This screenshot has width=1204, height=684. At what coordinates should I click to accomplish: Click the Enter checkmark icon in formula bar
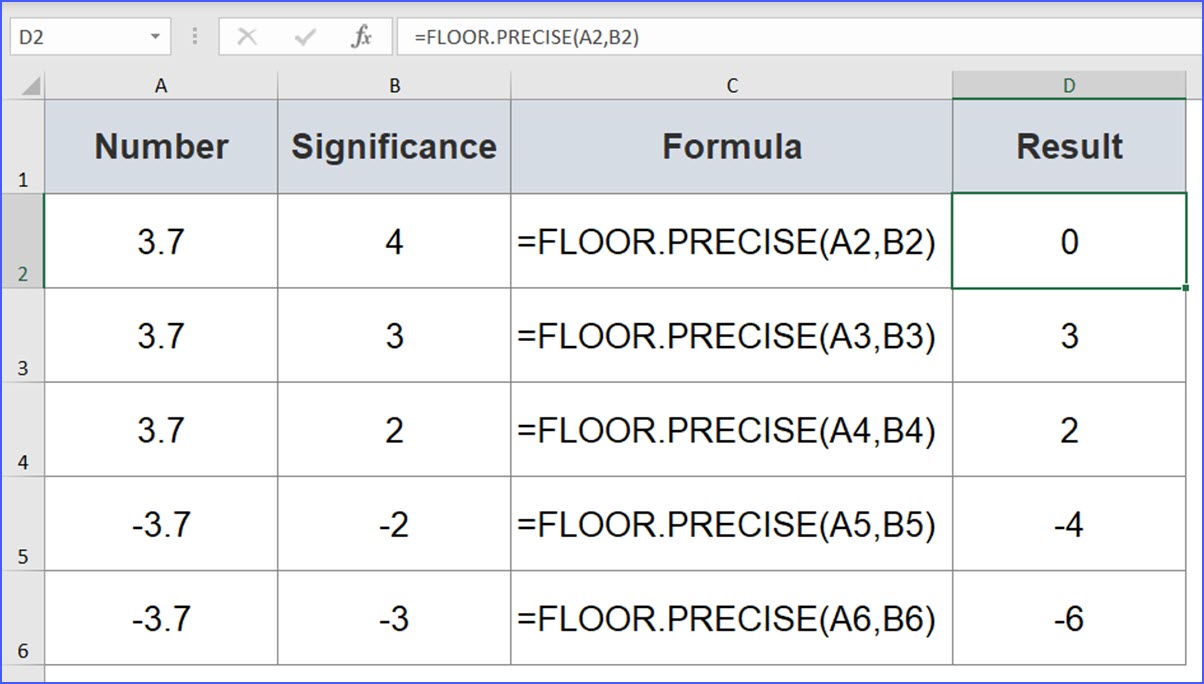tap(305, 38)
